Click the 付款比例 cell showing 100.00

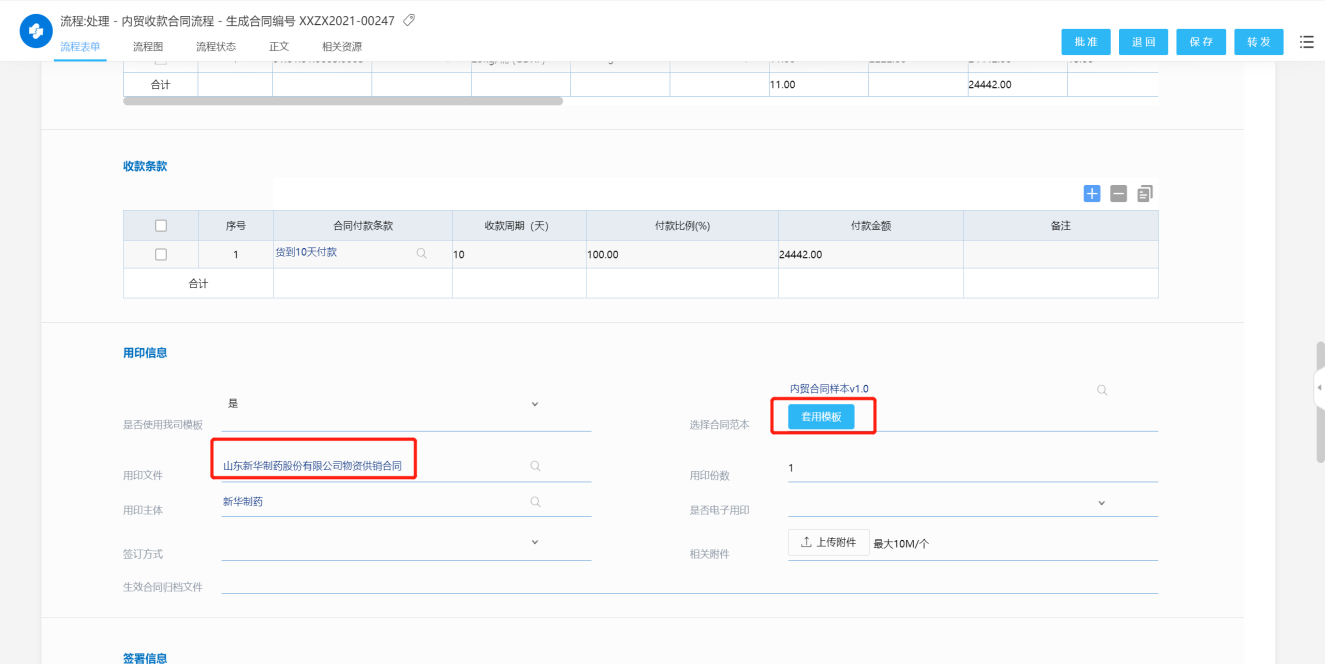pos(682,255)
